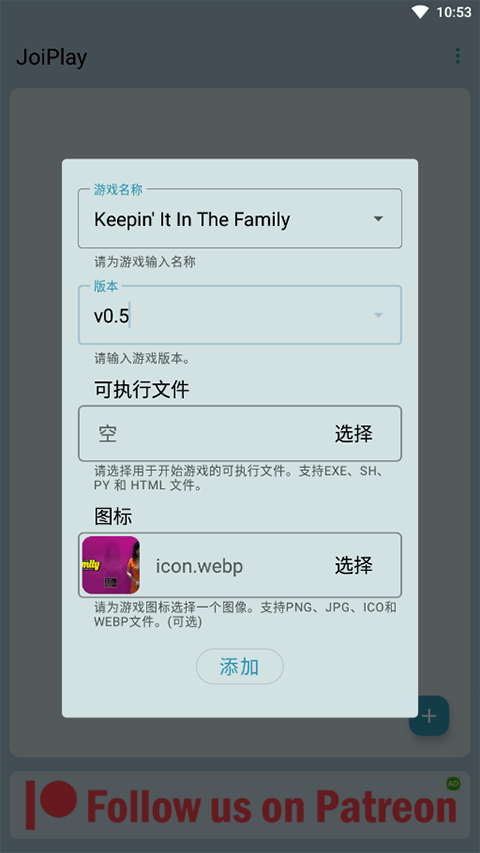Expand the version dropdown arrow
The width and height of the screenshot is (480, 853).
coord(378,315)
